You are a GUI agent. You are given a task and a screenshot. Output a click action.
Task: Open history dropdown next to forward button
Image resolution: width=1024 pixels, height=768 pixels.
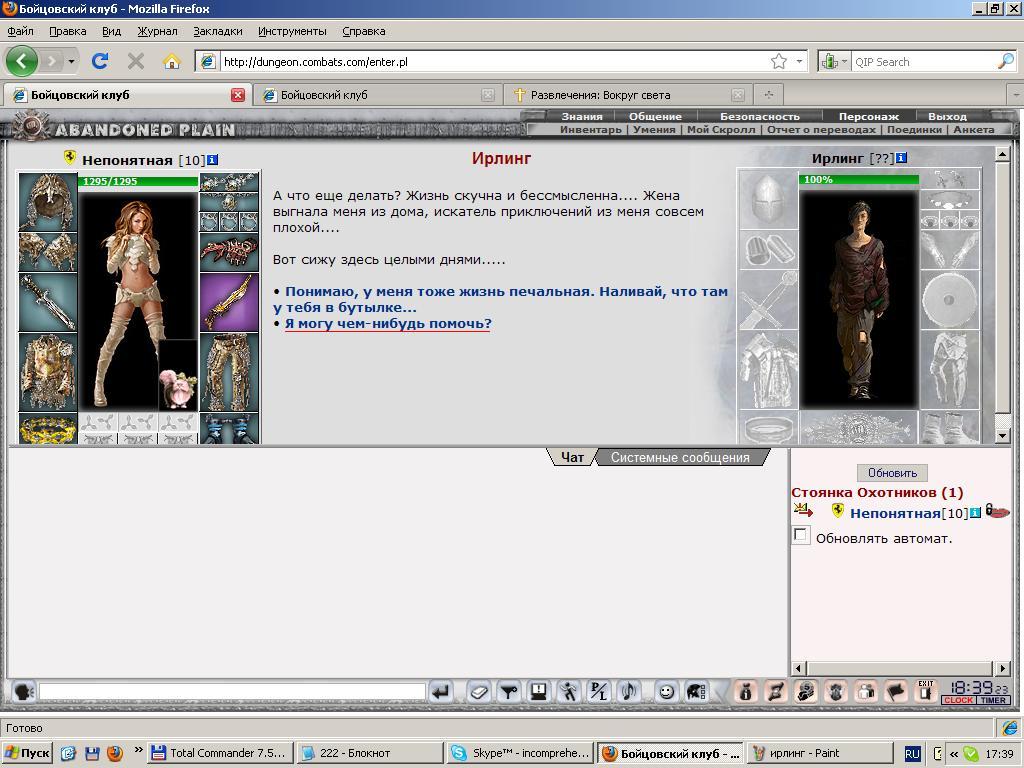point(71,61)
